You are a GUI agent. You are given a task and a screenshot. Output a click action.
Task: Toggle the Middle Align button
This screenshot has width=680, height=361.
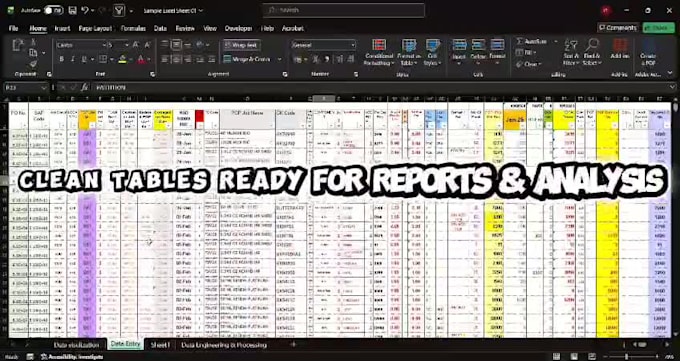(x=176, y=45)
